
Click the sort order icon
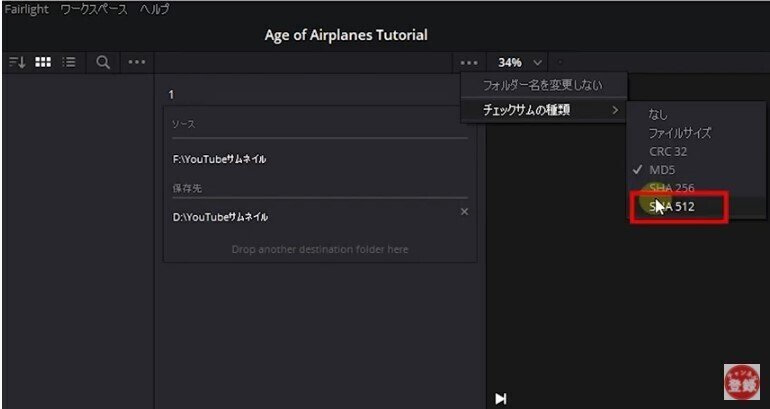coord(17,62)
